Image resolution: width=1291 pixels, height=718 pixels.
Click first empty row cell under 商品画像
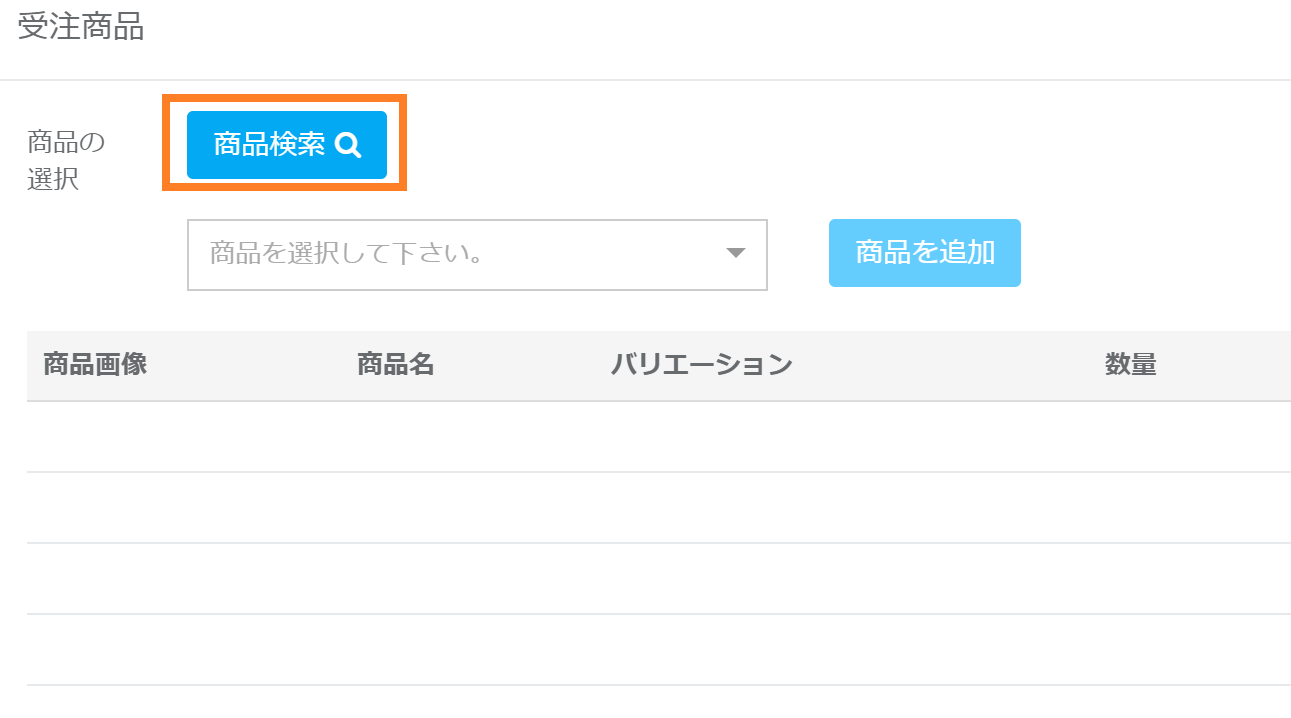tap(95, 437)
